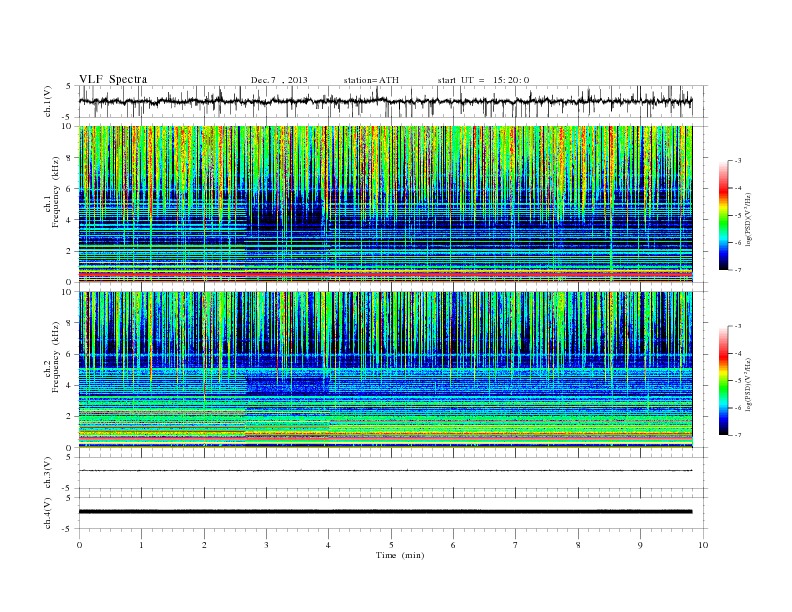Click the "ch.1(V)" axis label
The image size is (792, 612).
[48, 101]
